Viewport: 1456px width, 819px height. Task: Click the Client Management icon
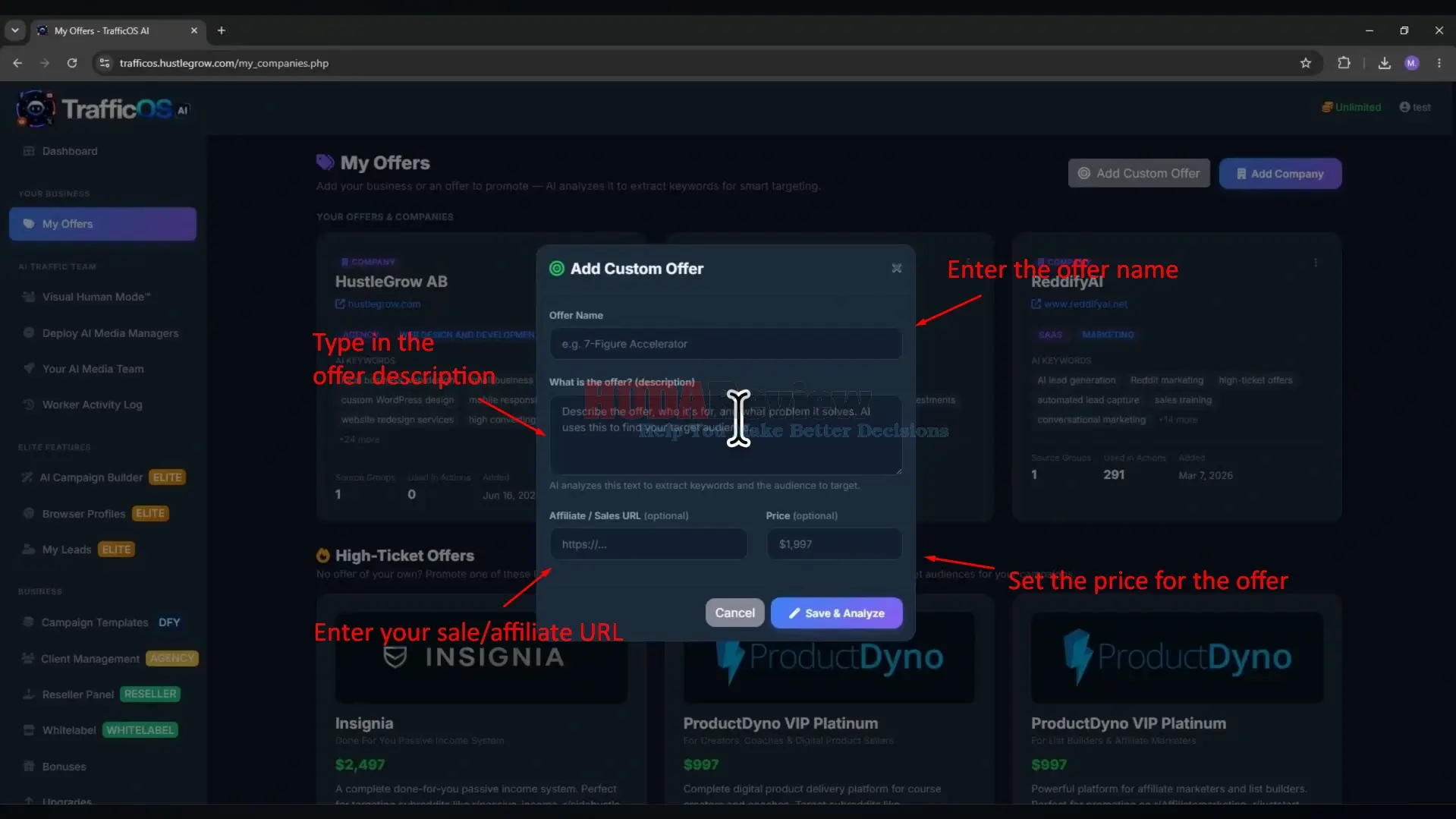(28, 659)
